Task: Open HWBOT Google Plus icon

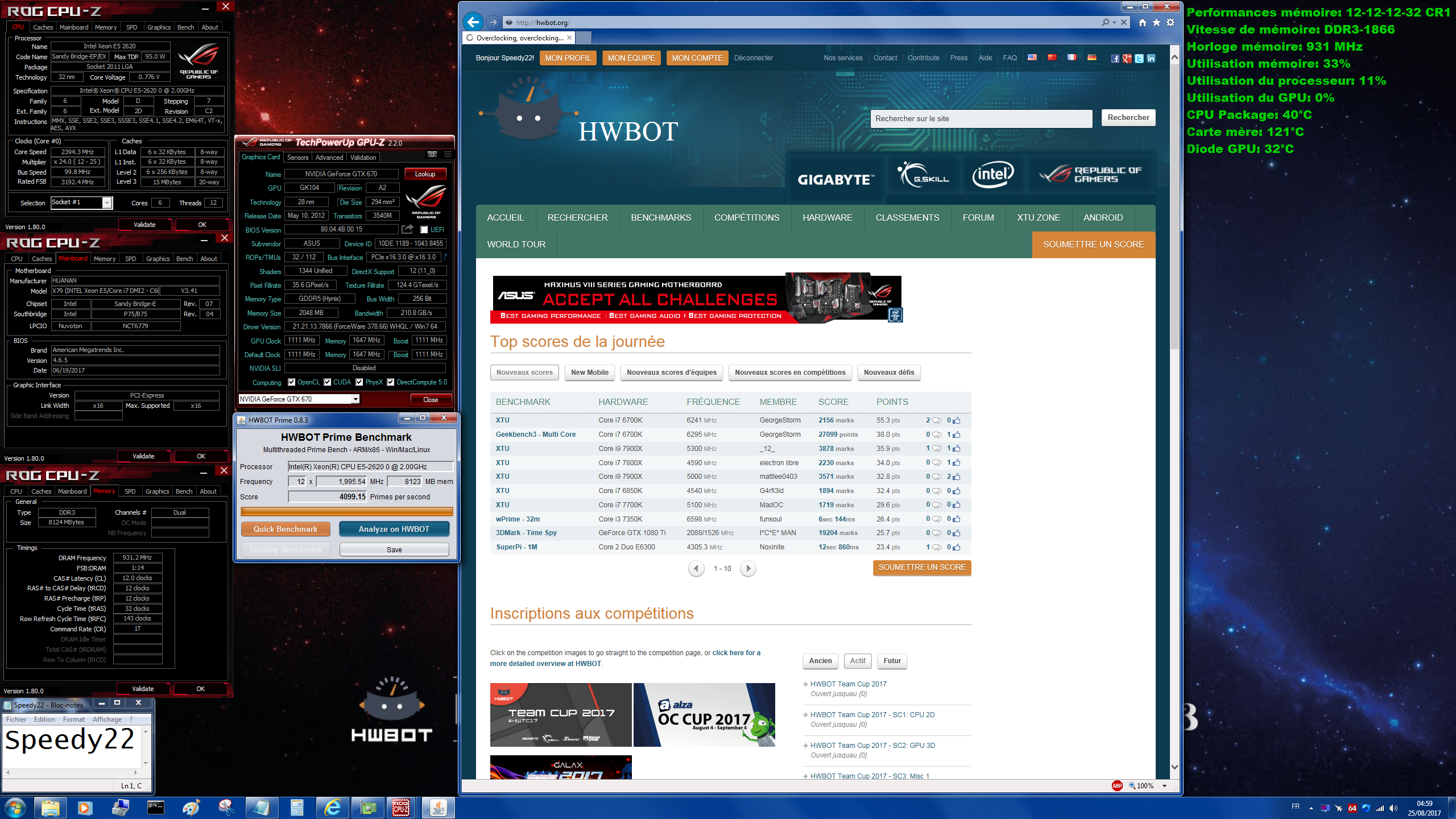Action: pyautogui.click(x=1127, y=59)
